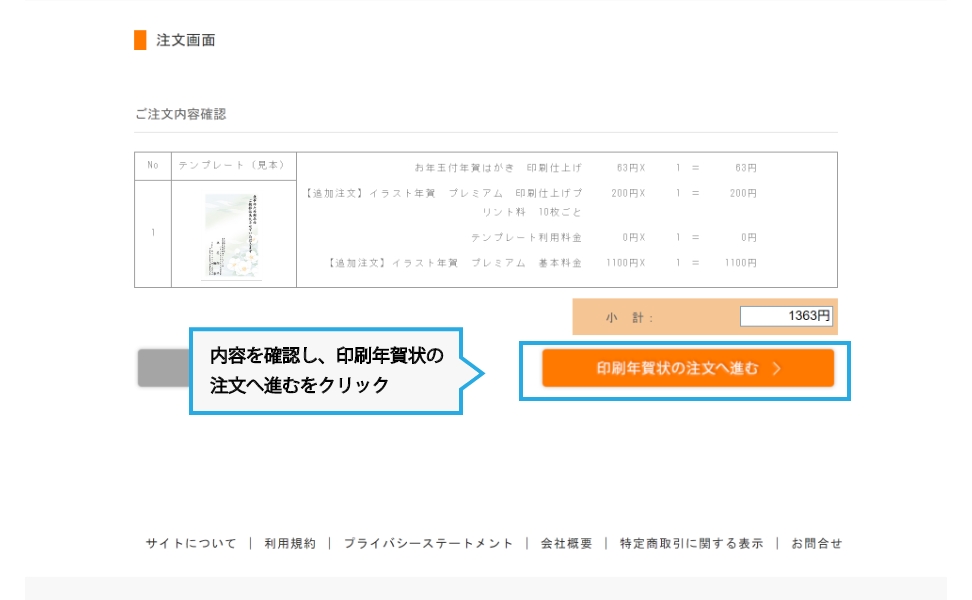Viewport: 972px width, 600px height.
Task: Select the プレミアム 基本料金 row text
Action: [x=455, y=263]
